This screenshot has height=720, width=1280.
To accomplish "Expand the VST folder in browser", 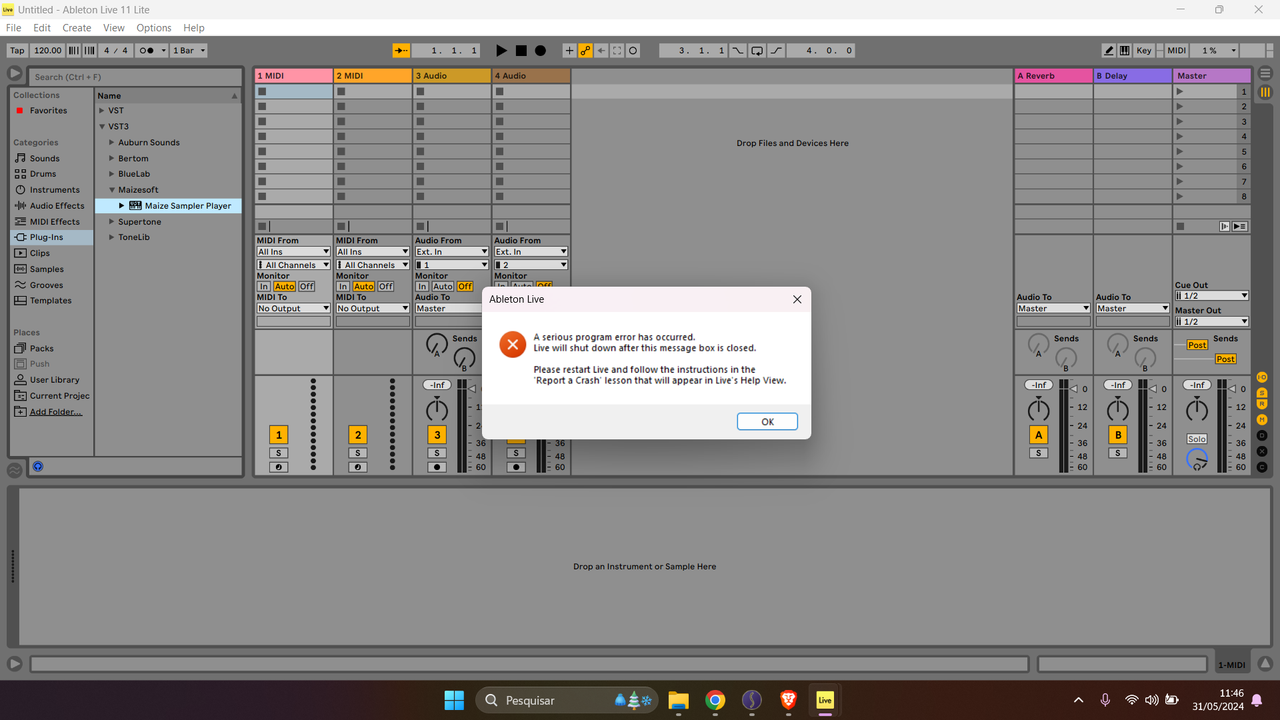I will pyautogui.click(x=101, y=110).
